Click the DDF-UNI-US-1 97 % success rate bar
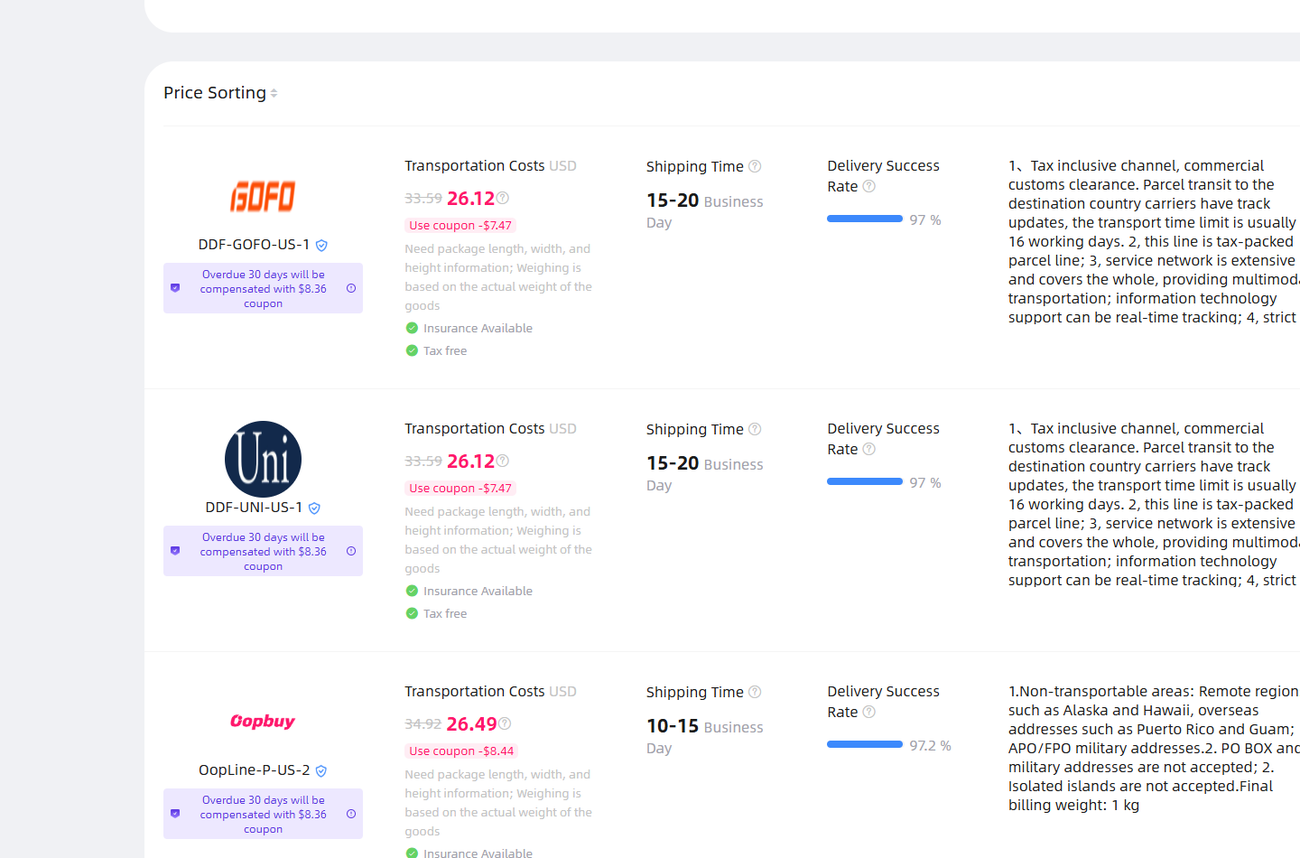Image resolution: width=1300 pixels, height=858 pixels. (865, 482)
